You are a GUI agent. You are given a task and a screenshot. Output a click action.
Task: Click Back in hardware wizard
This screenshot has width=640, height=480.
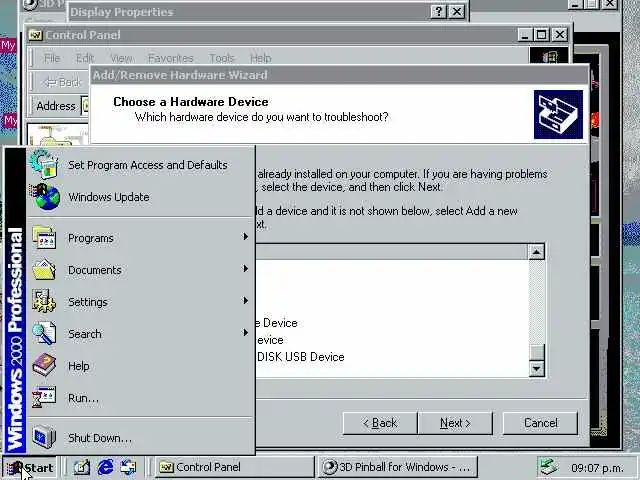click(x=380, y=423)
